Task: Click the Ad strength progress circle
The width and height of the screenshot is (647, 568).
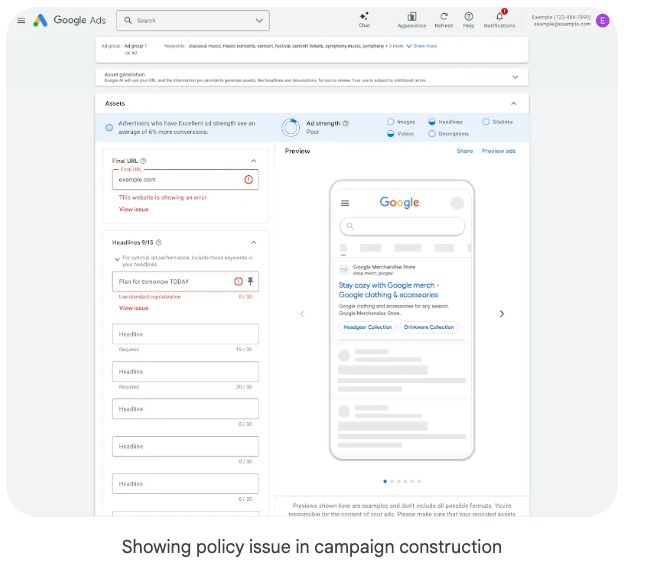Action: 290,127
